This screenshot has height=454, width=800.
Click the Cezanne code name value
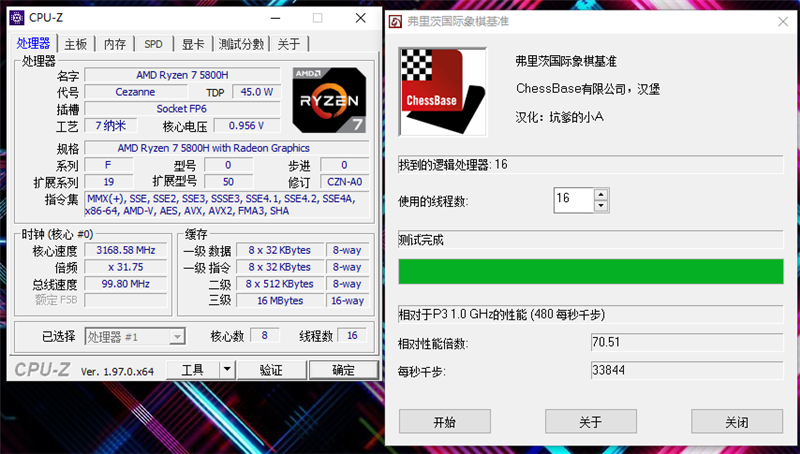(135, 92)
